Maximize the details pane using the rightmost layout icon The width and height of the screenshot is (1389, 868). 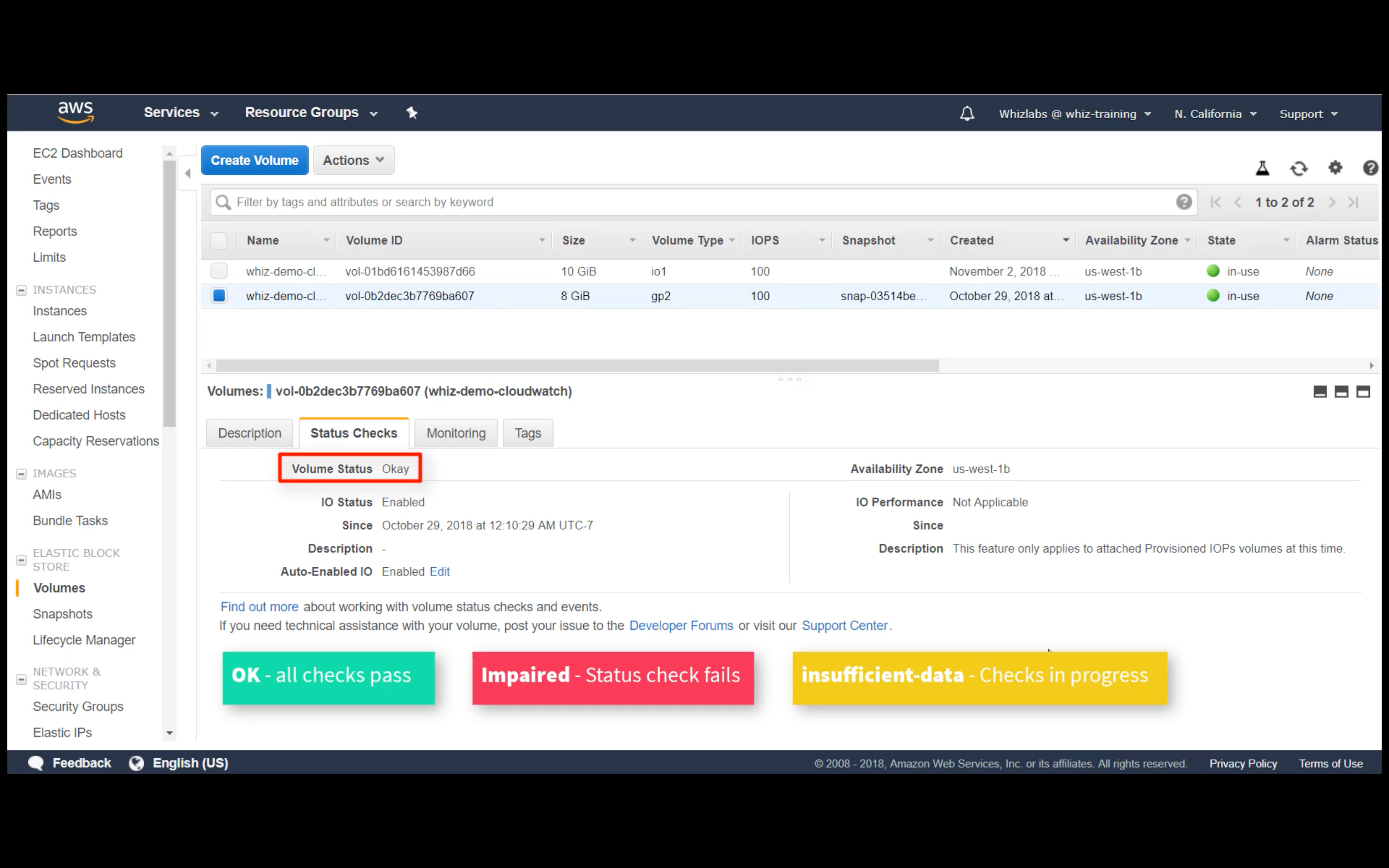(x=1363, y=391)
